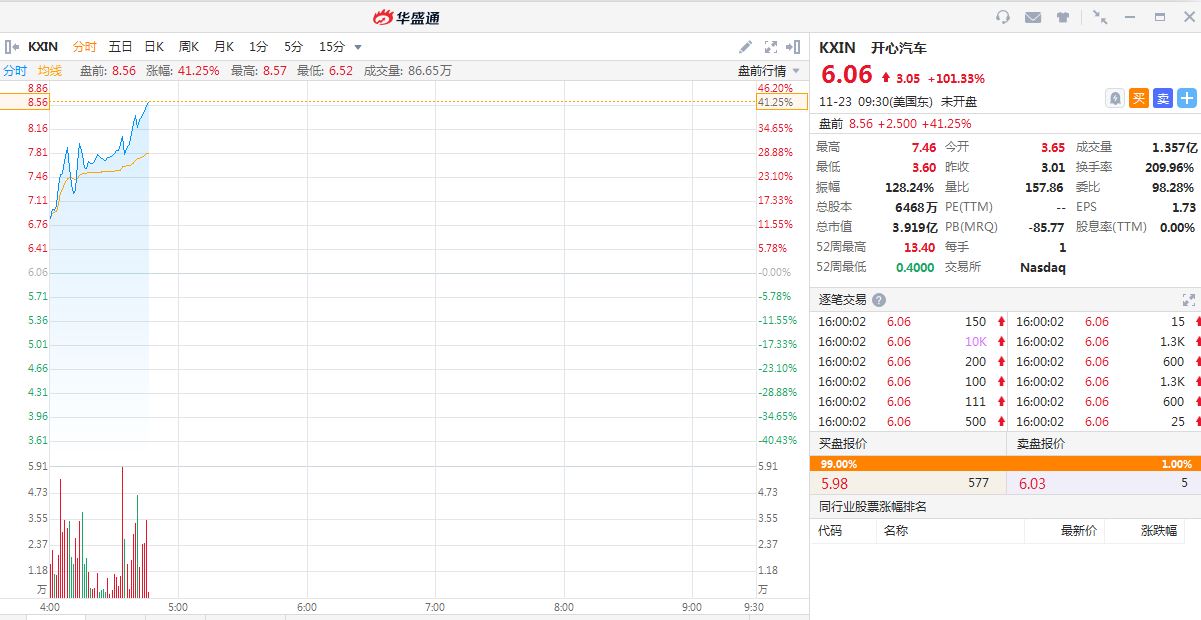The image size is (1201, 620).
Task: Click the shrink window arrows icon
Action: pos(1100,17)
